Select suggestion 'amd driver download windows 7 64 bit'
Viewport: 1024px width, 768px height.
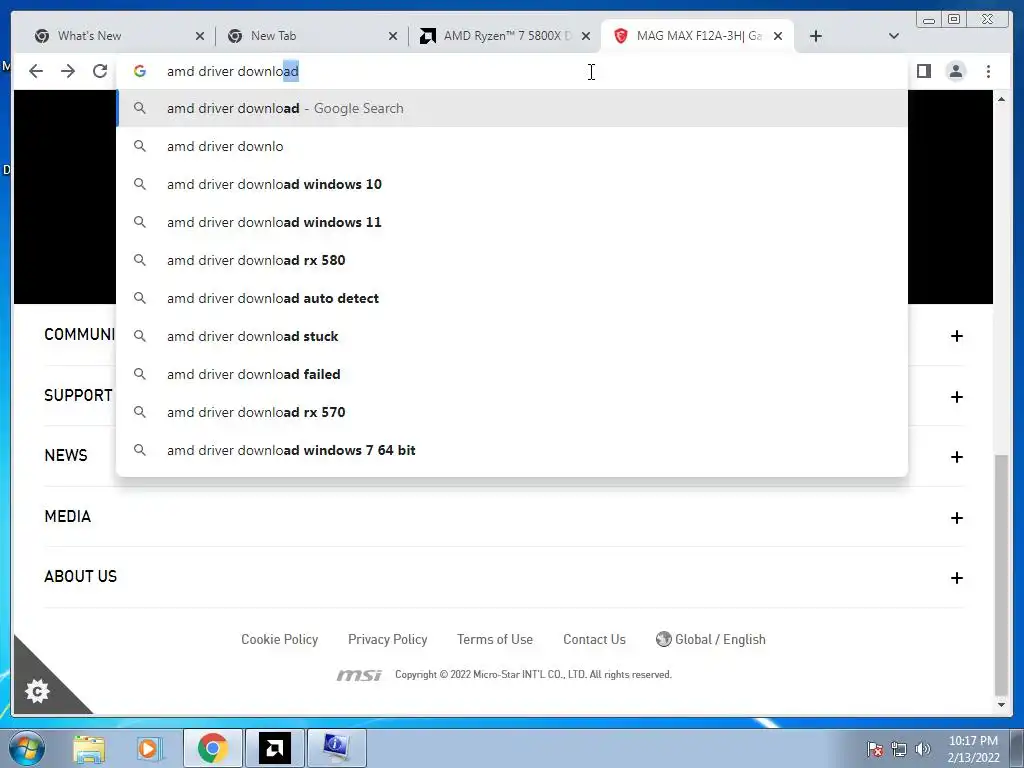point(511,450)
